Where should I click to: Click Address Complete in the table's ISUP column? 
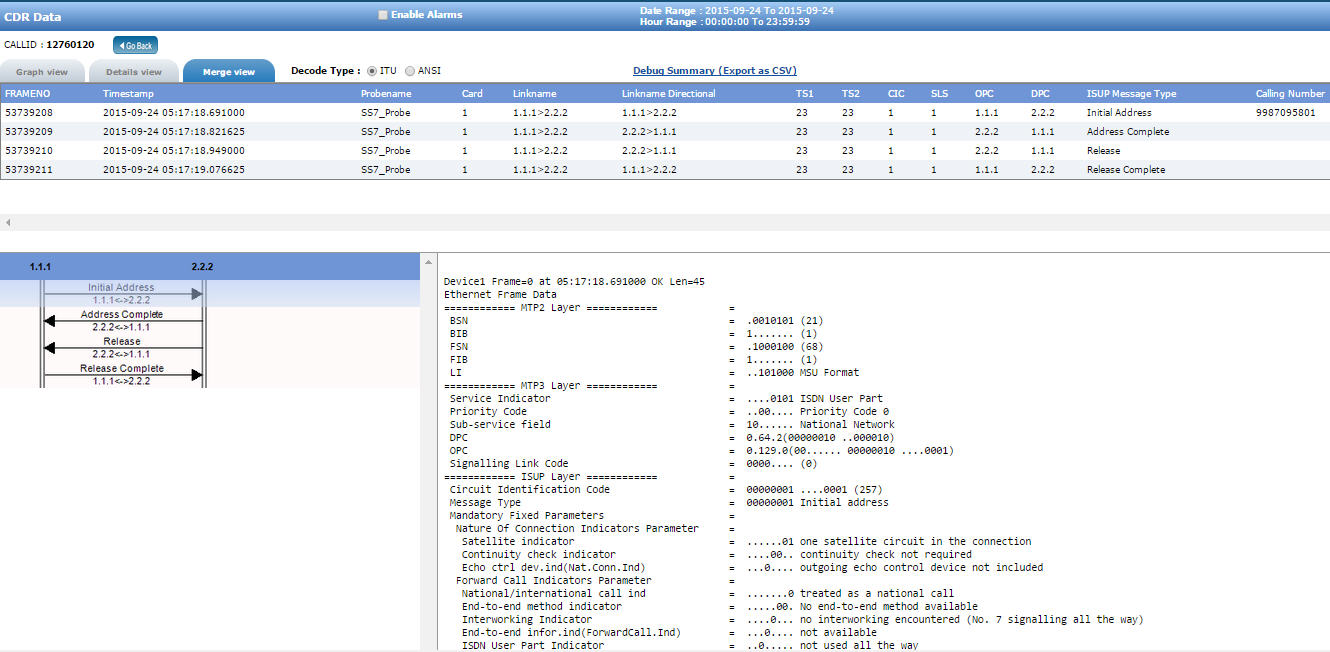1128,132
